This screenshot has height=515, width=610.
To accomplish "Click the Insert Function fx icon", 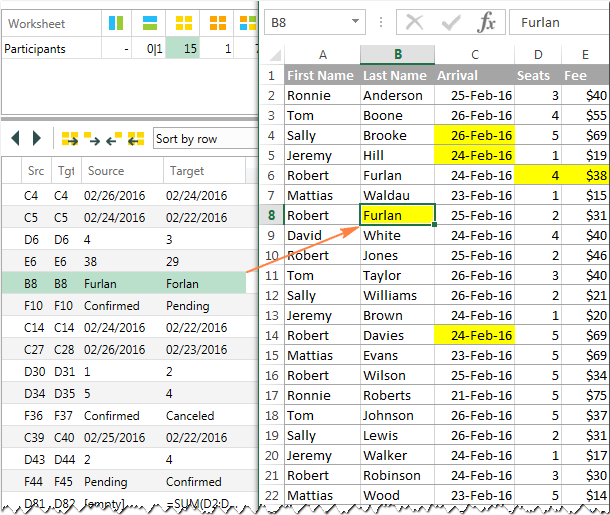I will [487, 22].
